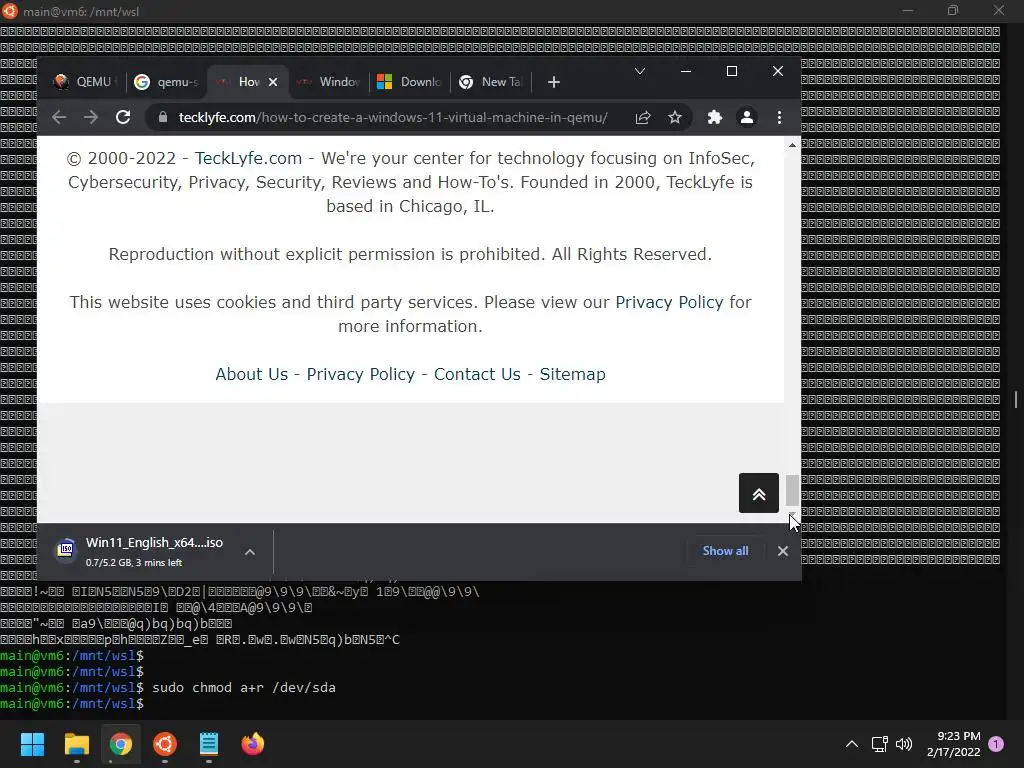Click the Chrome taskbar icon
1024x768 pixels.
click(x=121, y=744)
